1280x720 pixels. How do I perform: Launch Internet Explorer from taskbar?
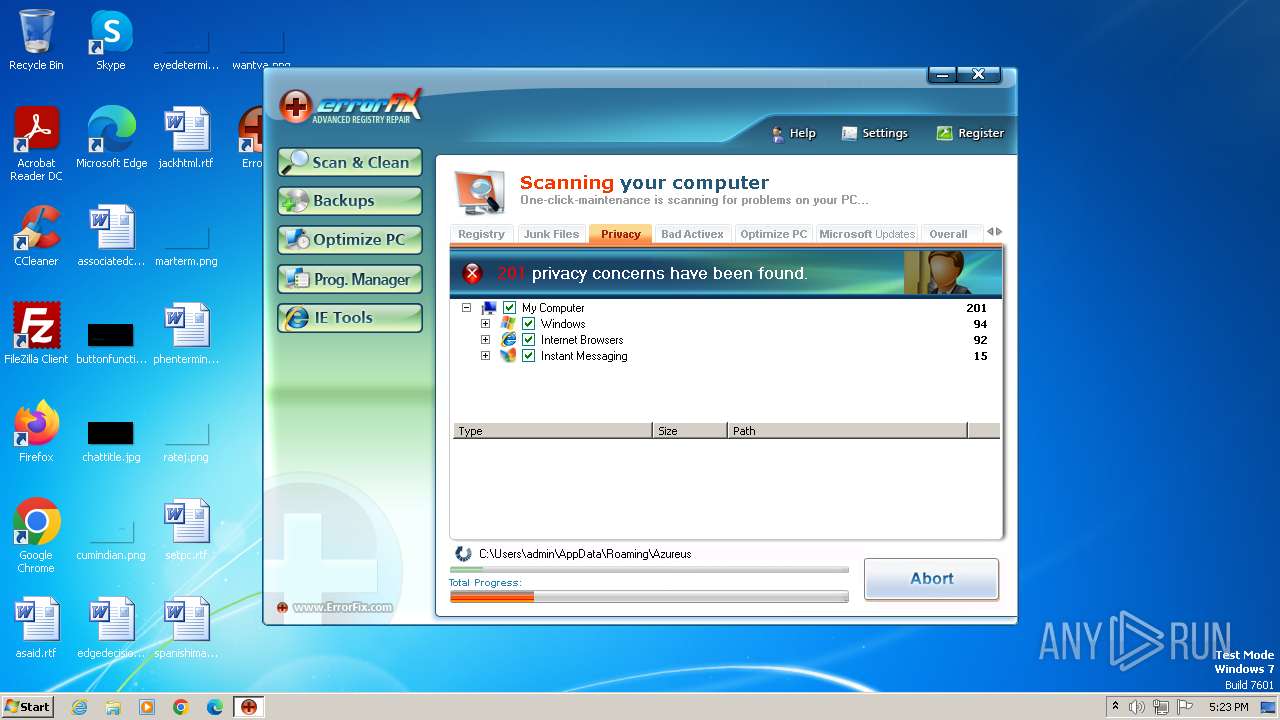point(80,707)
